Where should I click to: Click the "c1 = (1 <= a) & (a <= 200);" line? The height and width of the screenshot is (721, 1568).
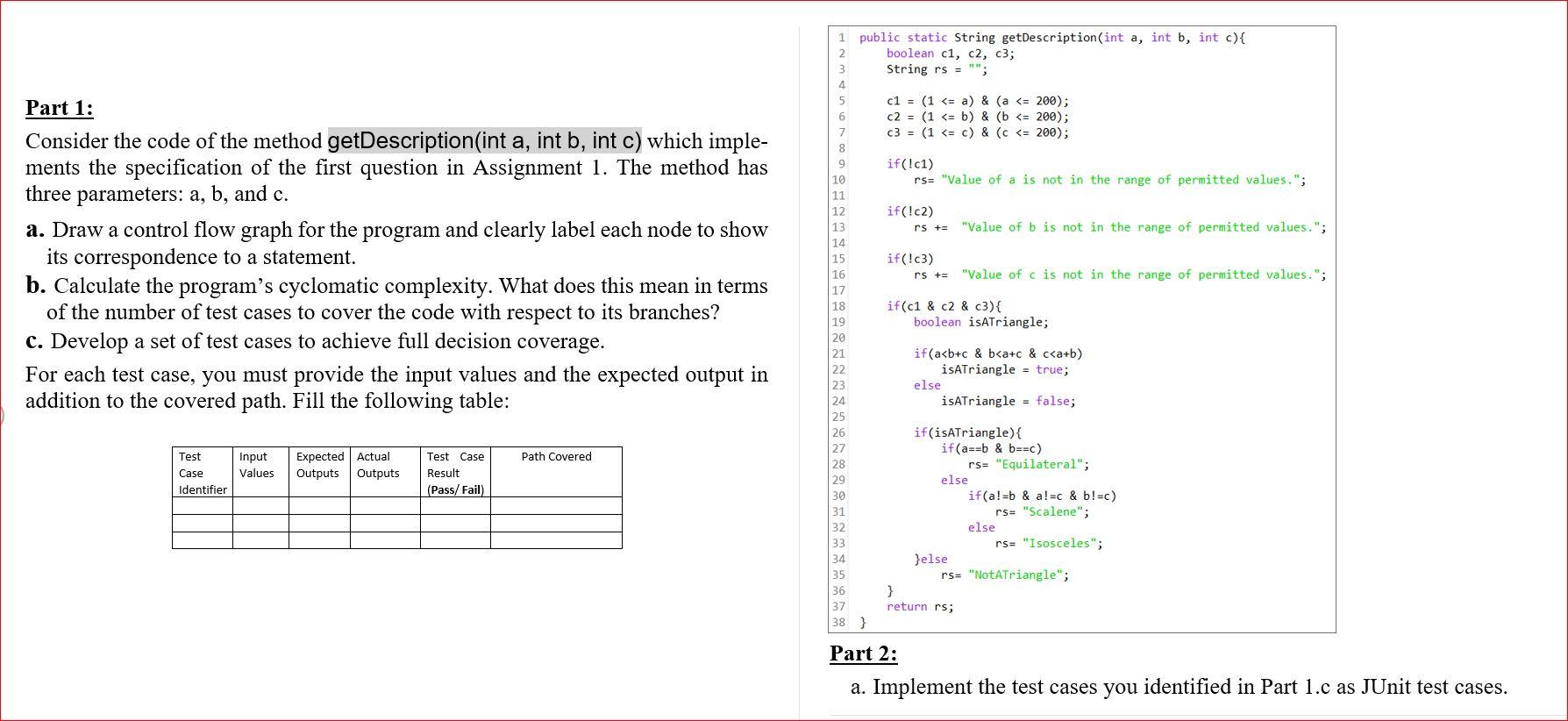(977, 101)
